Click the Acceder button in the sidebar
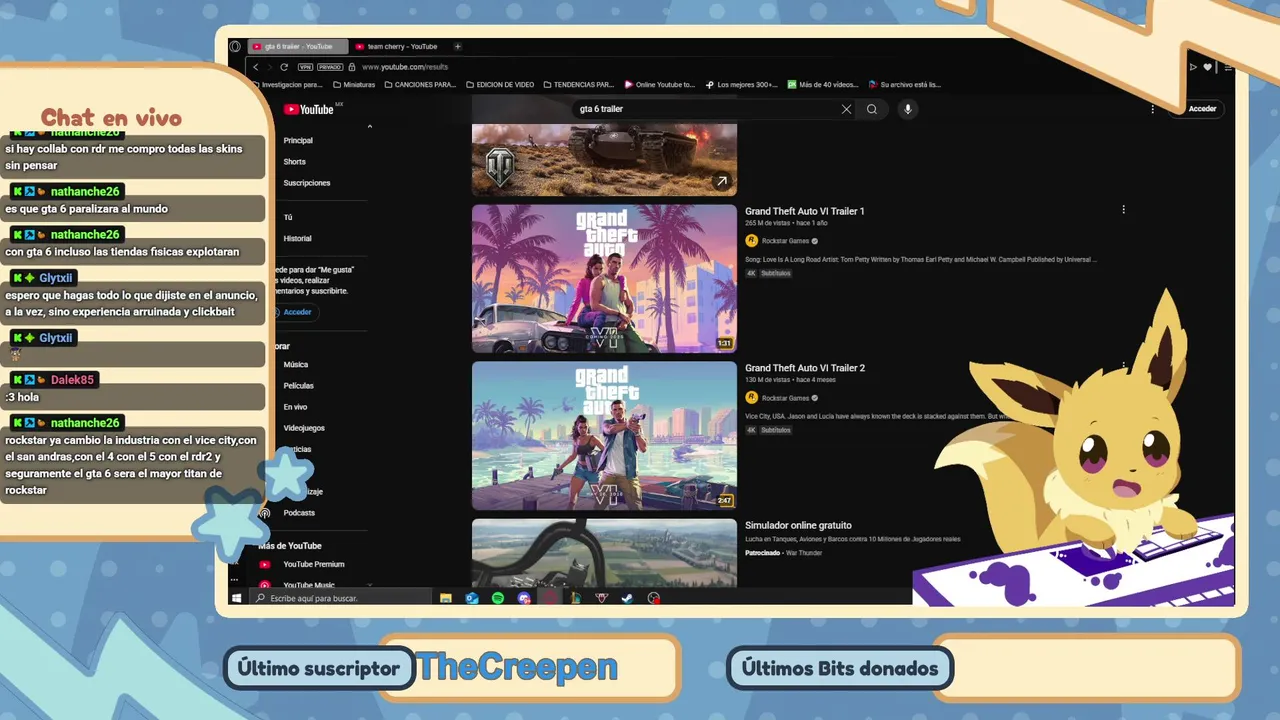The image size is (1280, 720). coord(296,312)
